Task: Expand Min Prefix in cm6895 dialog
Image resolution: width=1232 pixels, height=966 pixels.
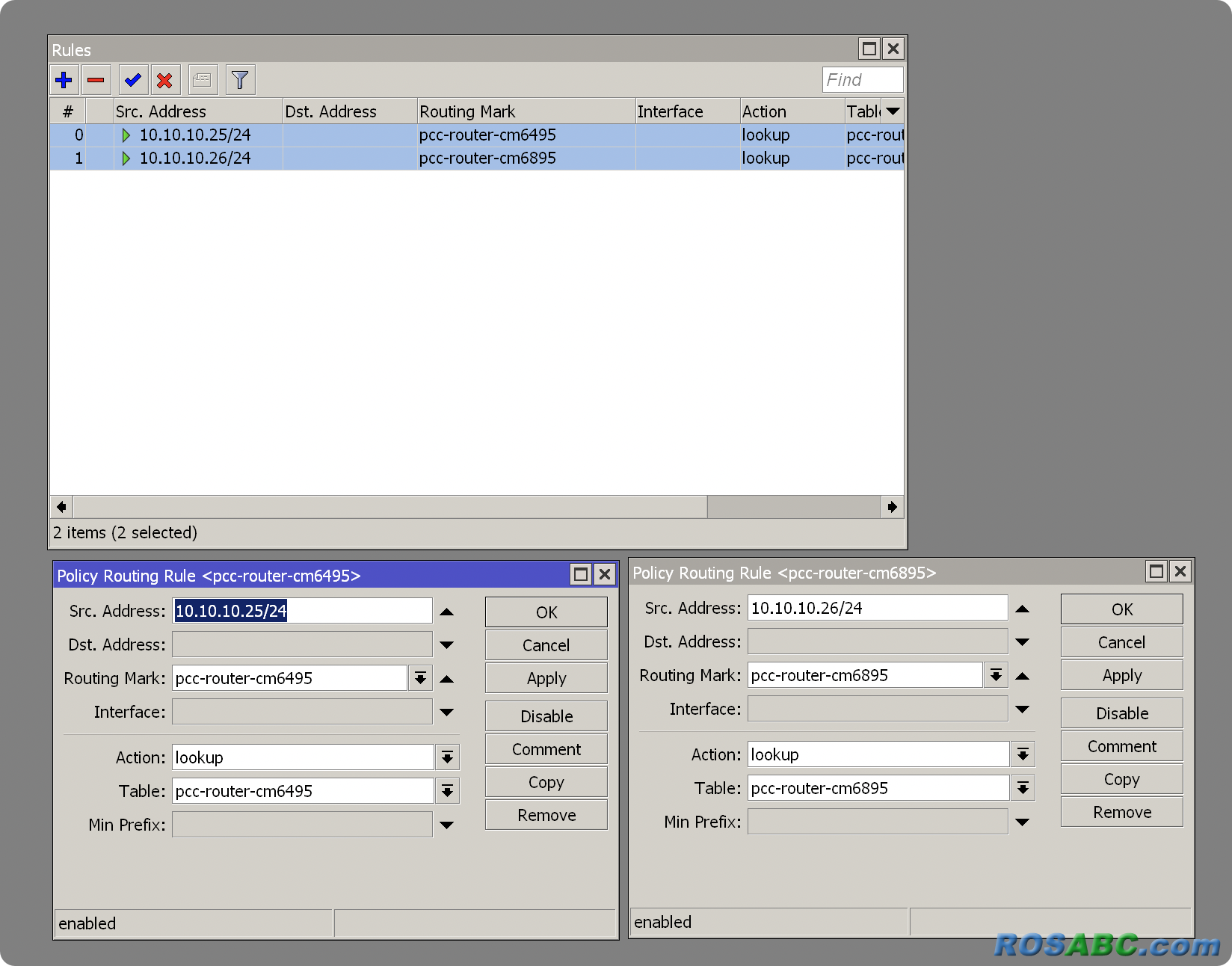Action: coord(1023,822)
